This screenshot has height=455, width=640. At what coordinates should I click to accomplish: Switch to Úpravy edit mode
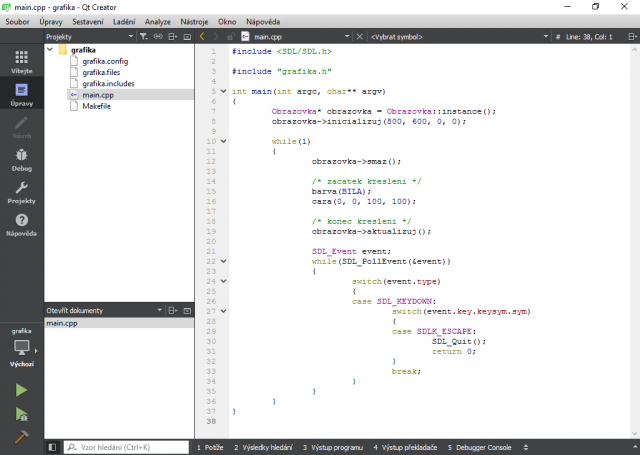click(x=21, y=95)
